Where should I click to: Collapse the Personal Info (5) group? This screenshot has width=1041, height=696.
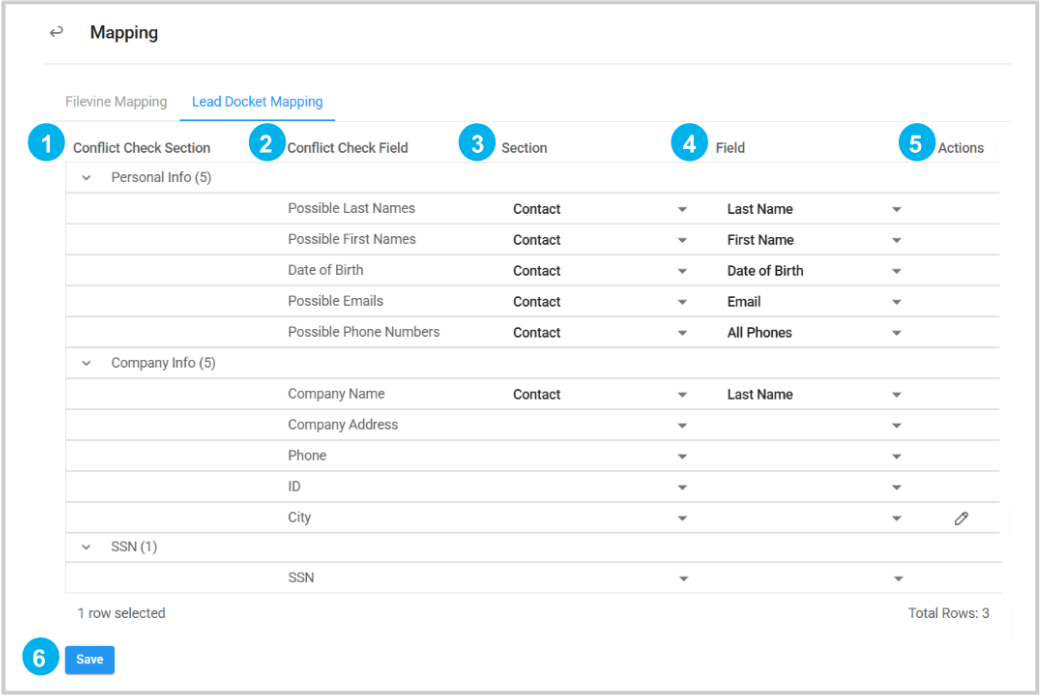click(x=86, y=178)
